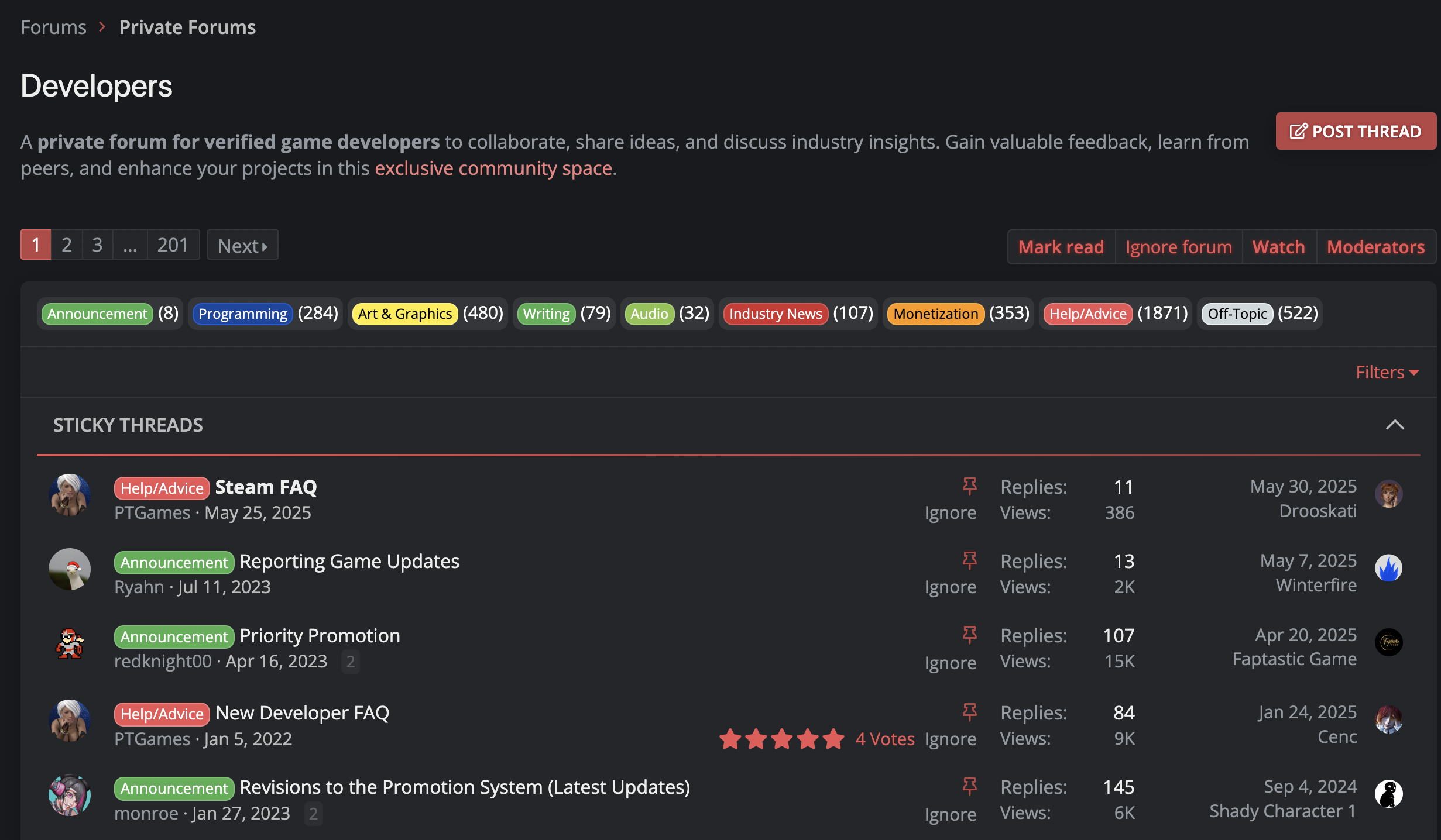The height and width of the screenshot is (840, 1441).
Task: Open the Priority Promotion thread
Action: (320, 635)
